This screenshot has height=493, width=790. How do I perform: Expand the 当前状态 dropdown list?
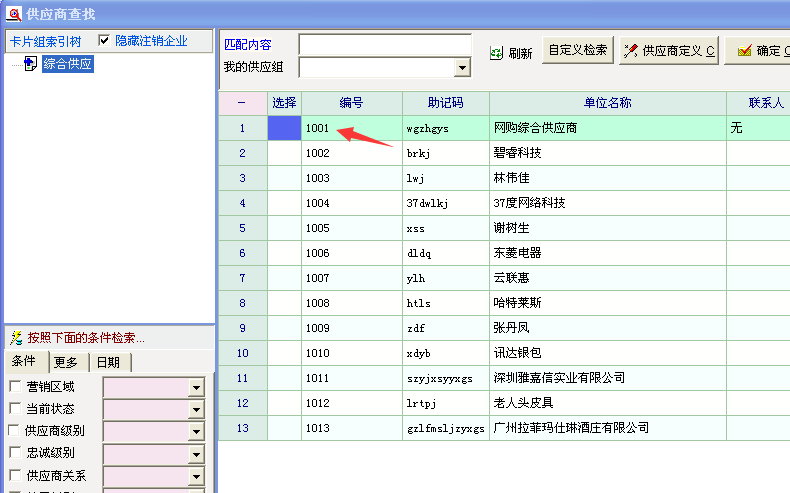point(196,409)
